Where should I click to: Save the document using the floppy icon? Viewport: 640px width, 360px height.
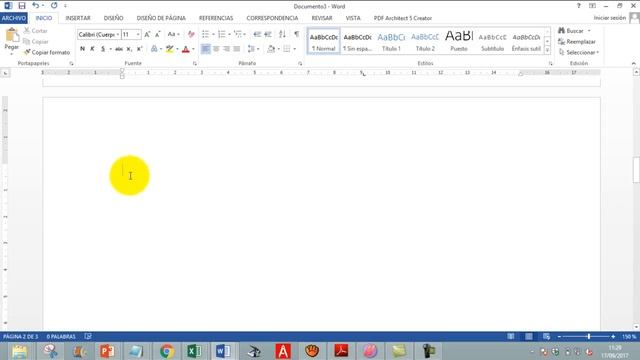tap(22, 6)
